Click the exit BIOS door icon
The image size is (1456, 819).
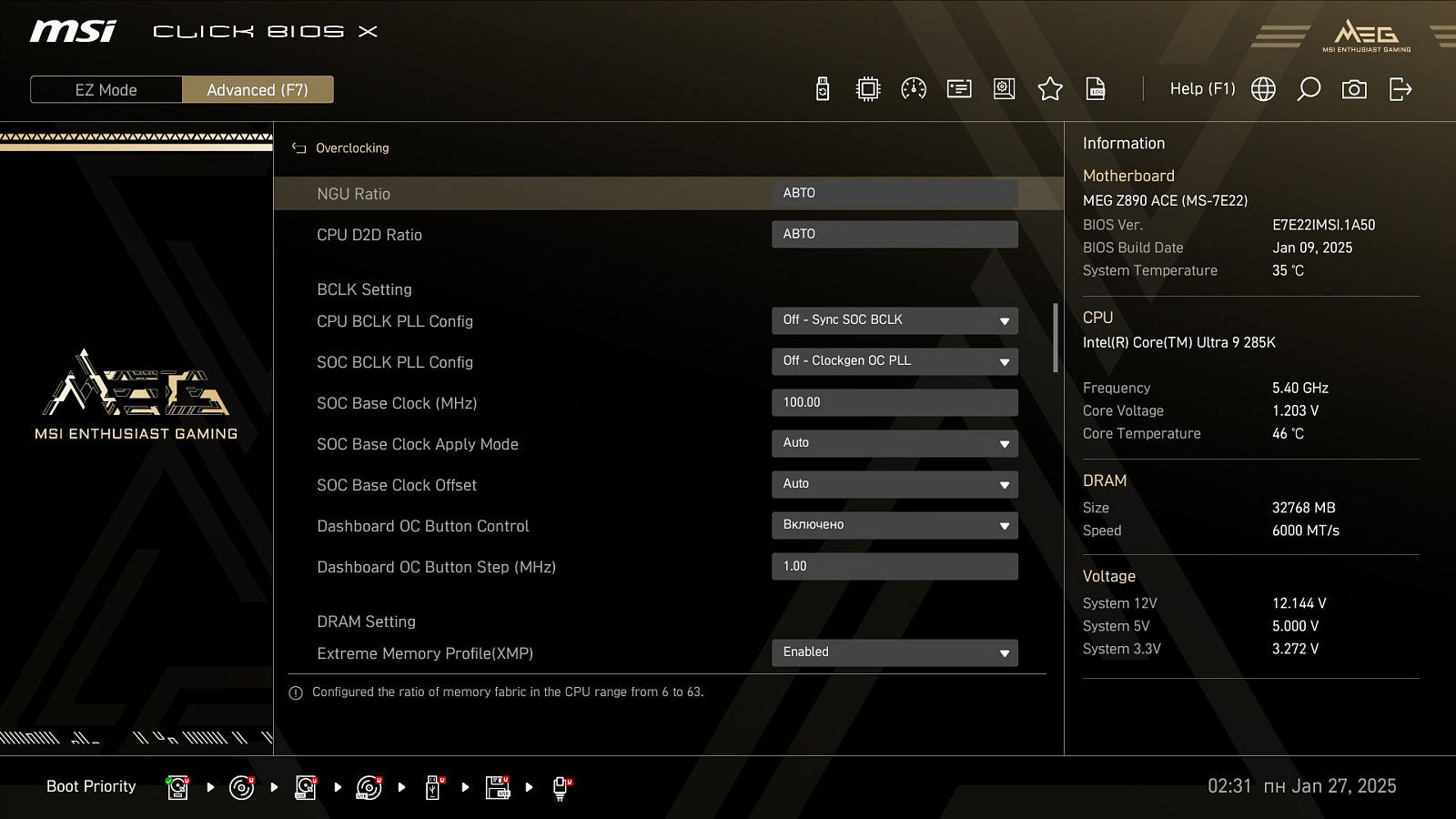(x=1400, y=89)
